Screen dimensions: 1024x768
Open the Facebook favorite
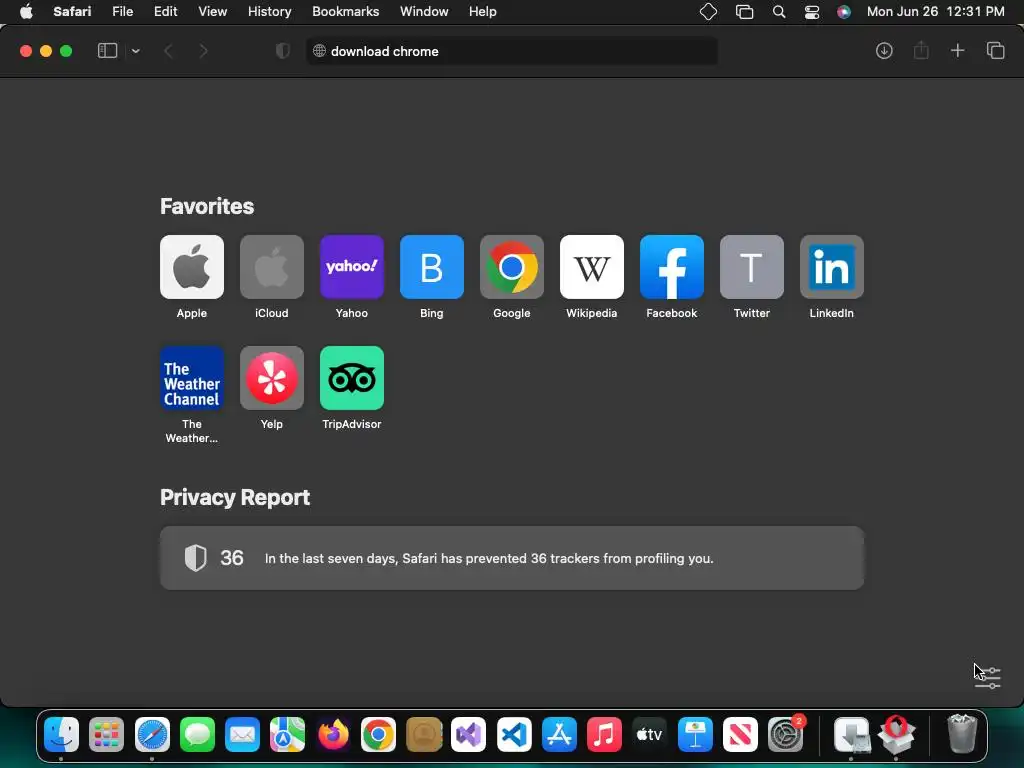(671, 267)
